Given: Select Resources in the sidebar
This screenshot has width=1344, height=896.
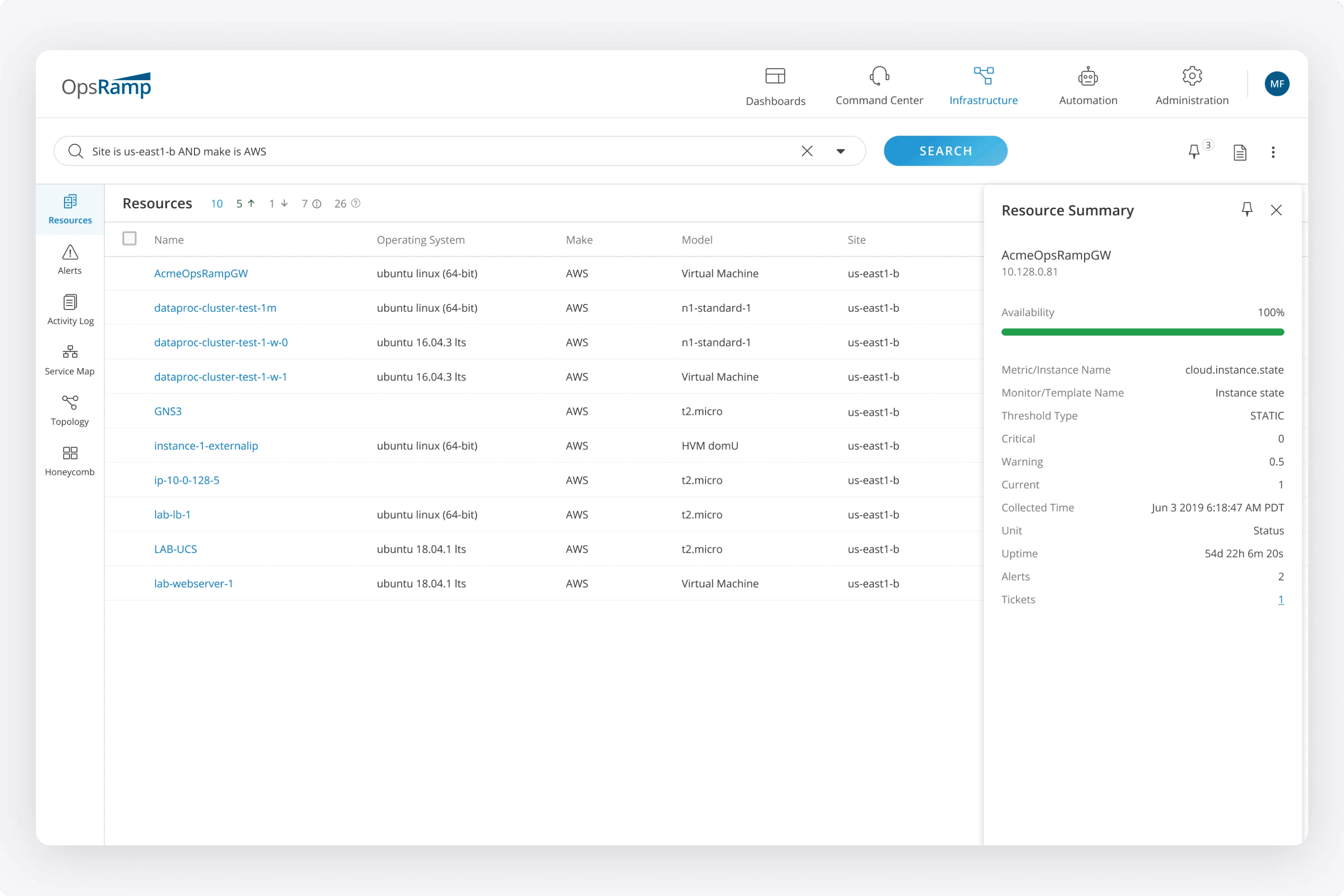Looking at the screenshot, I should pyautogui.click(x=70, y=209).
